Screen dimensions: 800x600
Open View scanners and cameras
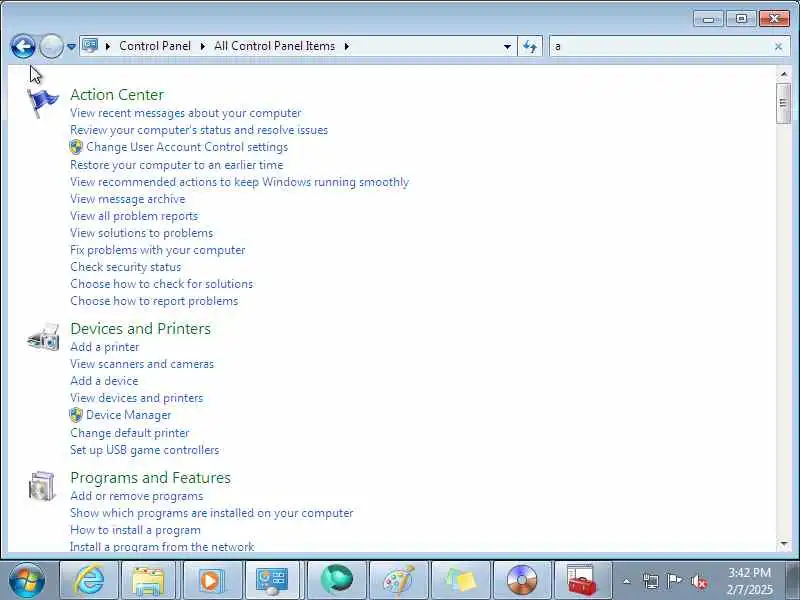tap(142, 364)
